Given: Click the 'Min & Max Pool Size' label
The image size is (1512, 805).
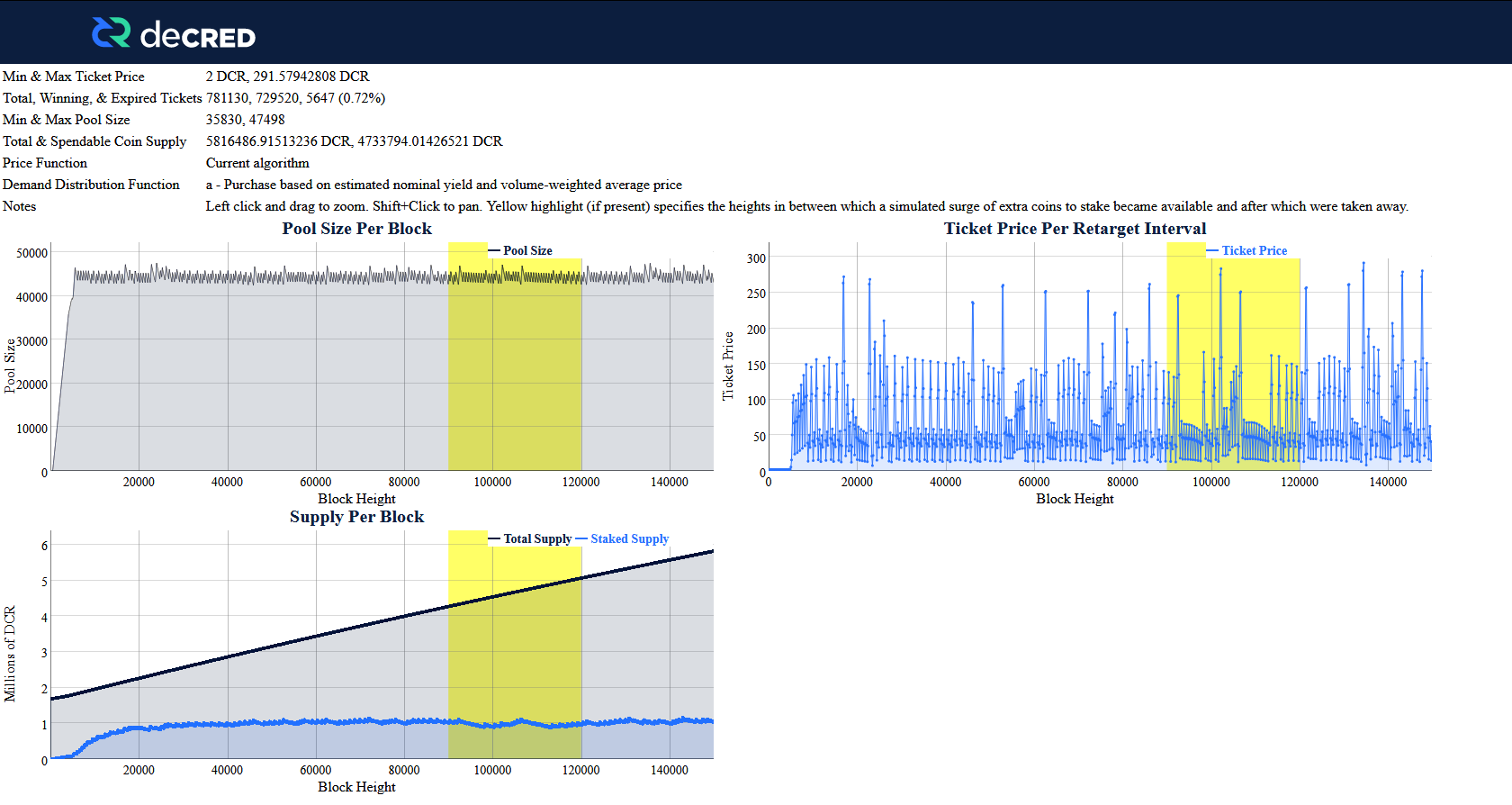Looking at the screenshot, I should (x=67, y=120).
